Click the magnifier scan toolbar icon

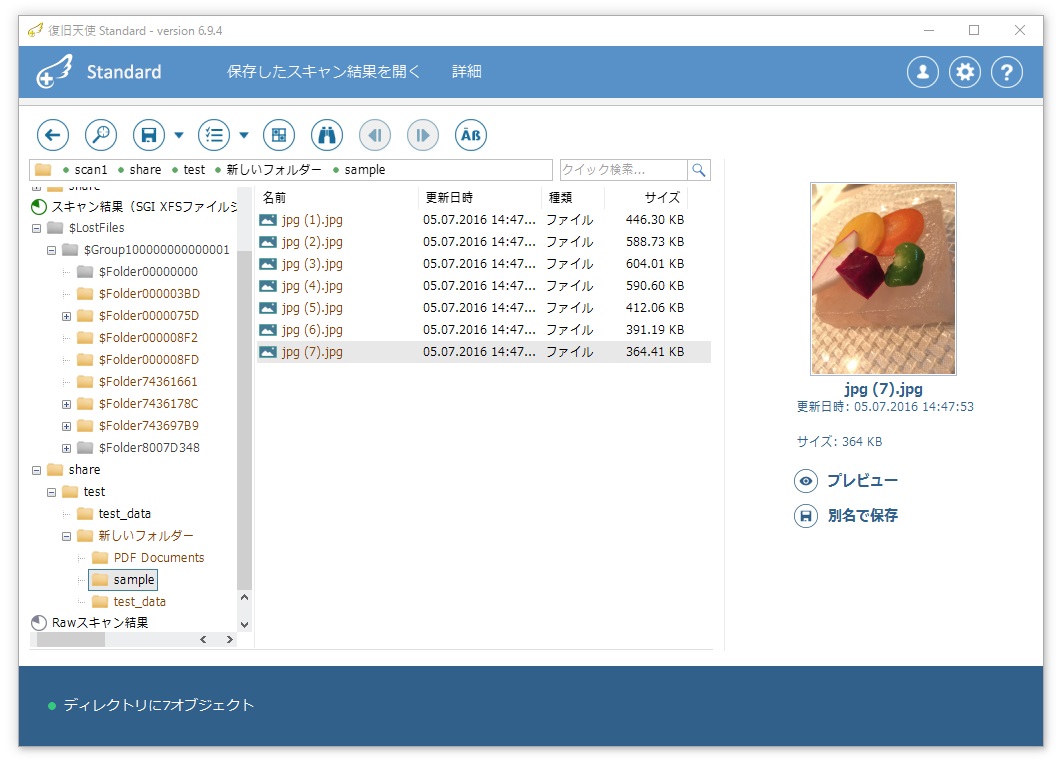coord(101,135)
